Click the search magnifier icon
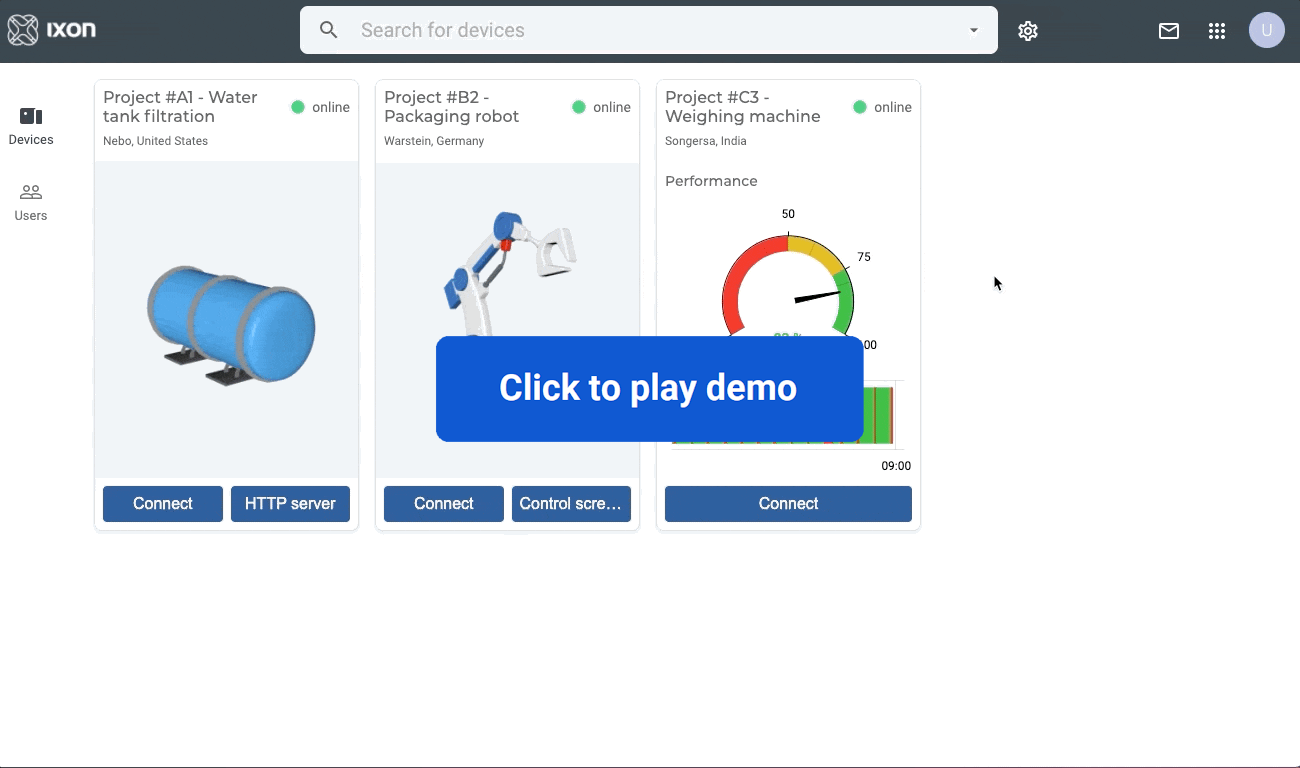This screenshot has width=1300, height=768. (x=328, y=30)
